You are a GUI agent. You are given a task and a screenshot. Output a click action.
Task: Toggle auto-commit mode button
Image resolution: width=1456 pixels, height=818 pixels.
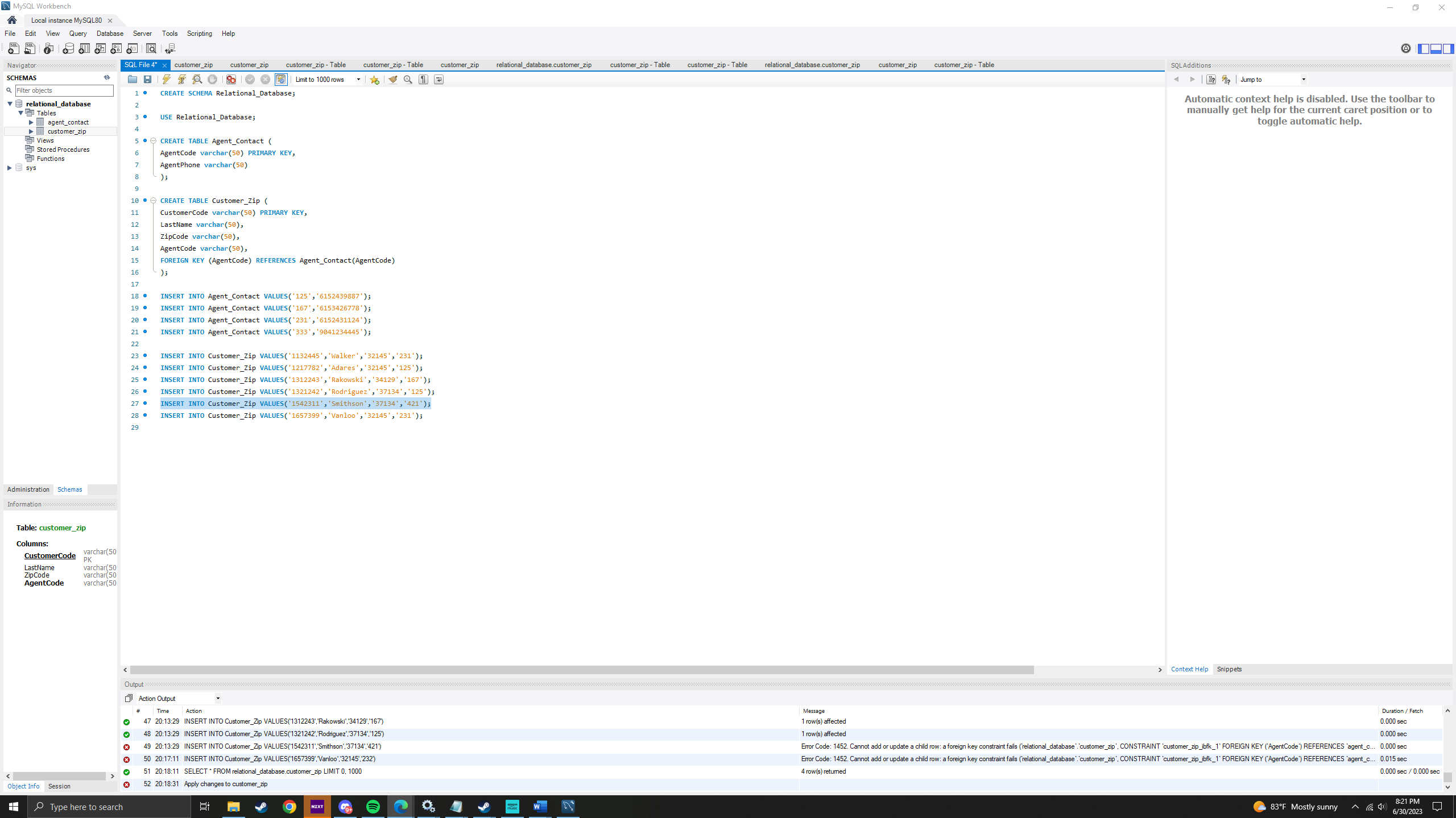[x=281, y=80]
